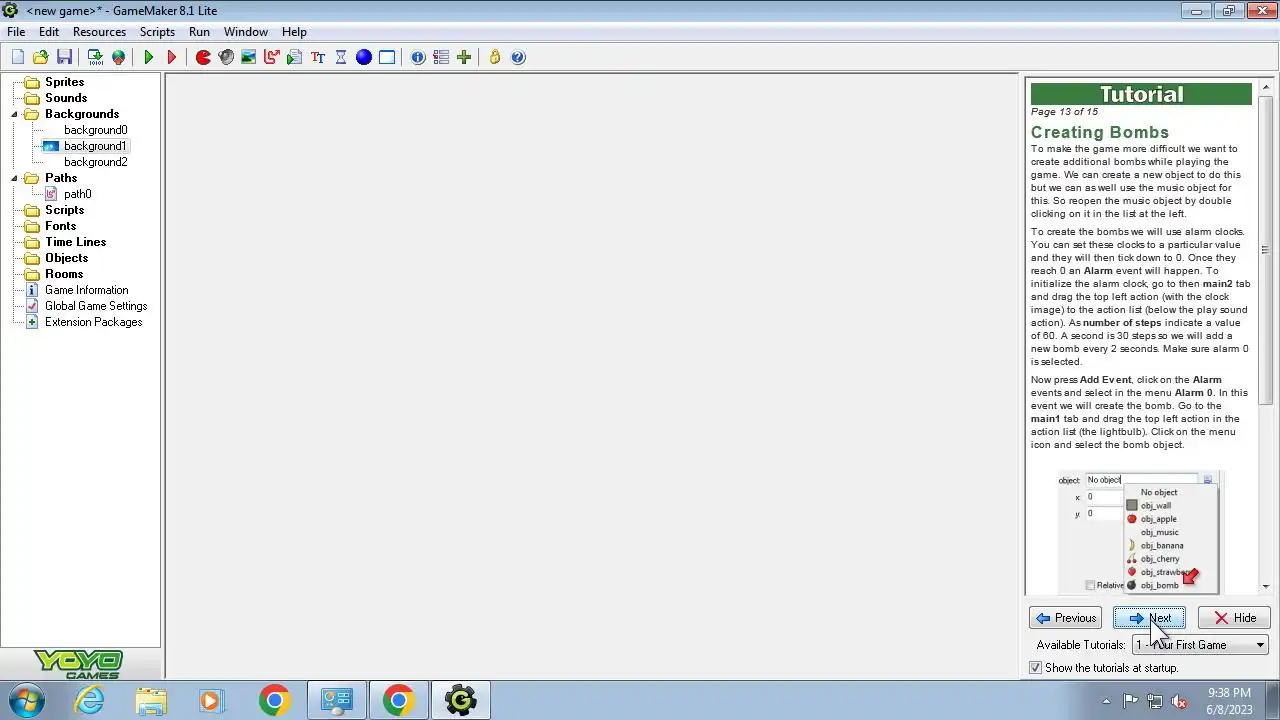Run the game with green arrow
The image size is (1280, 720).
149,57
